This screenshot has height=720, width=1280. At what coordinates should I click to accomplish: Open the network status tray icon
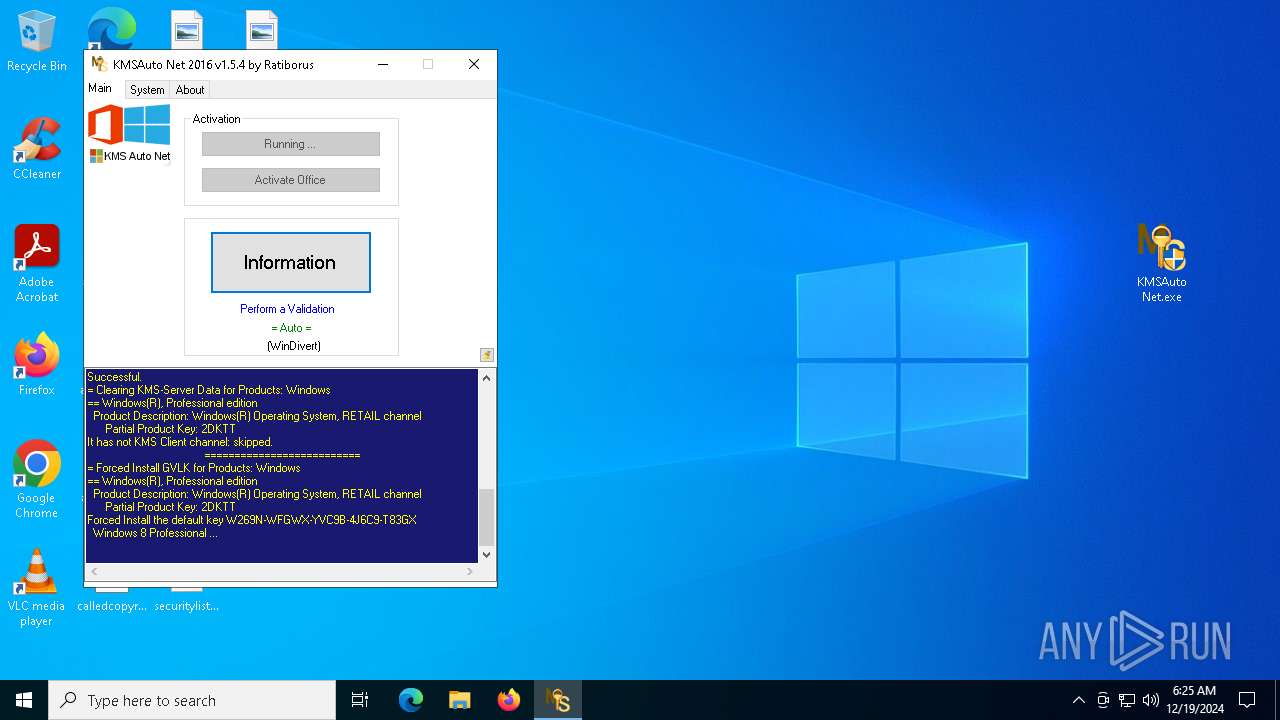tap(1127, 700)
